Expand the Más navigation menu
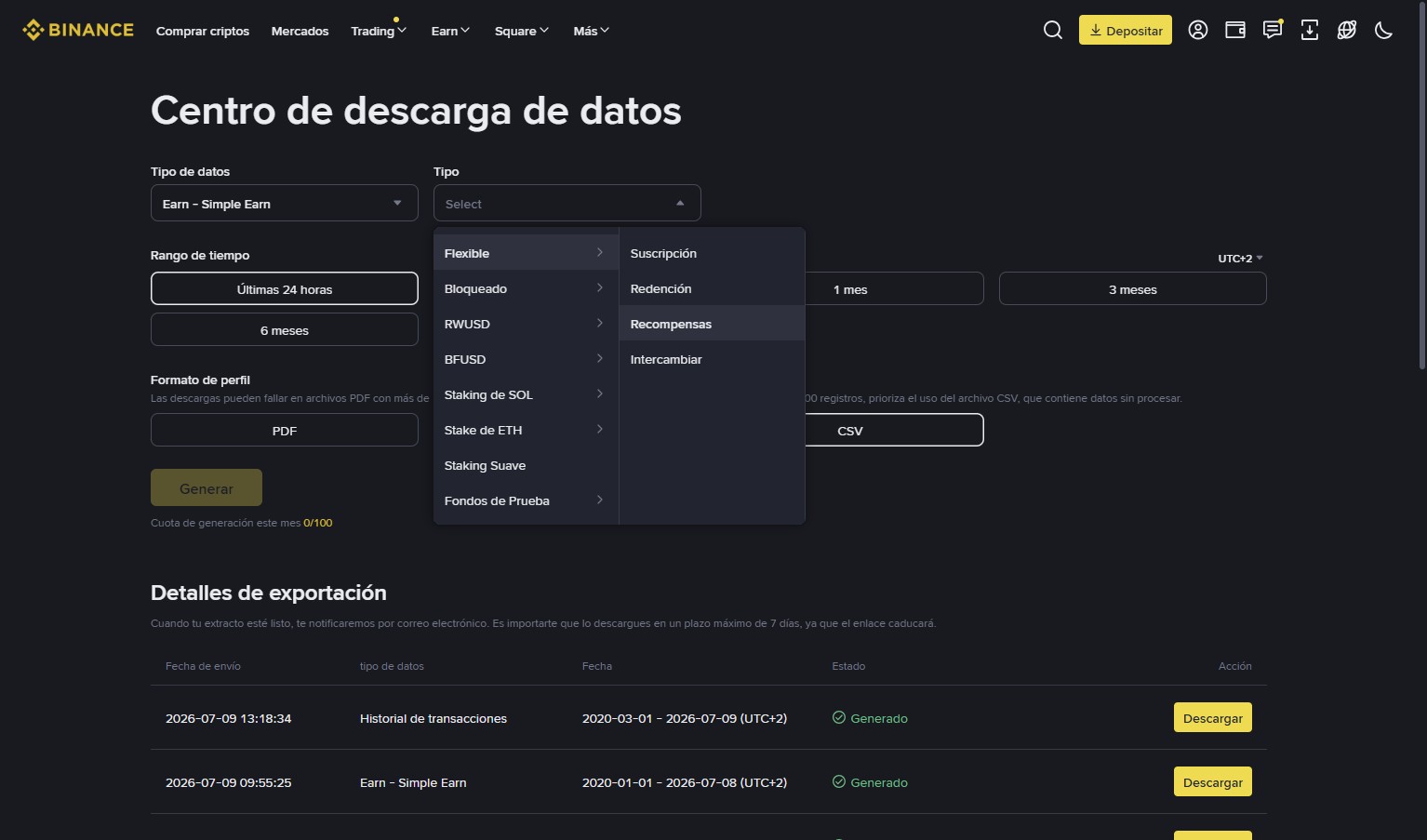 tap(592, 31)
